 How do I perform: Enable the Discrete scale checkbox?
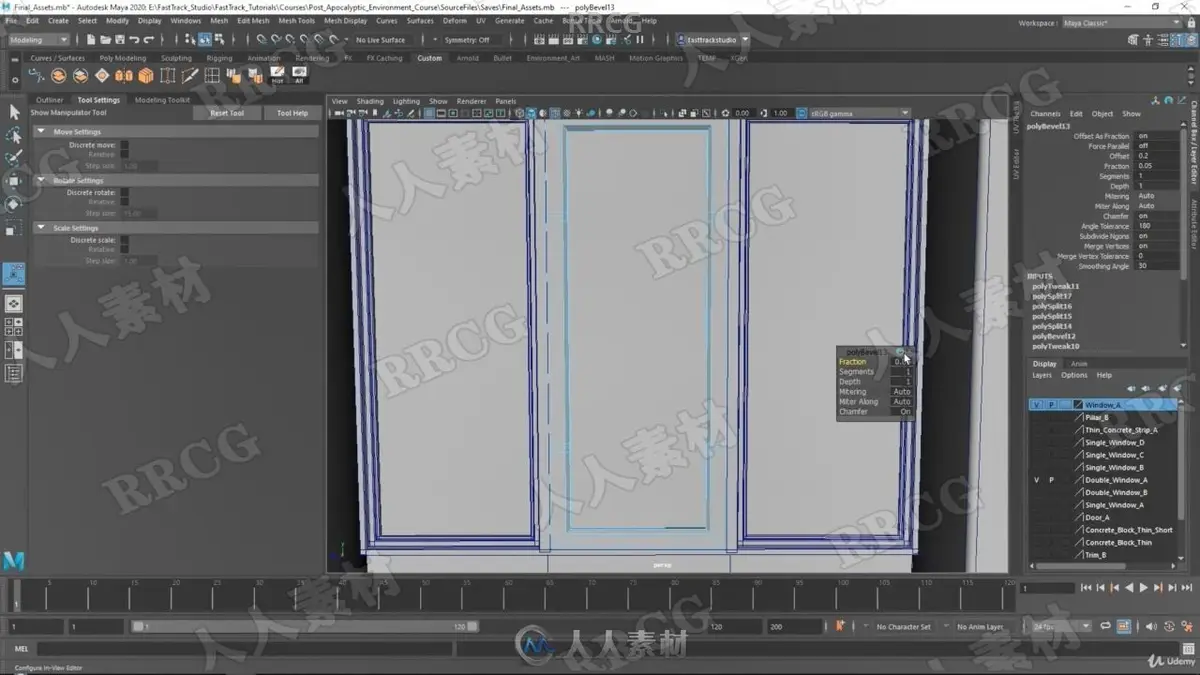124,241
